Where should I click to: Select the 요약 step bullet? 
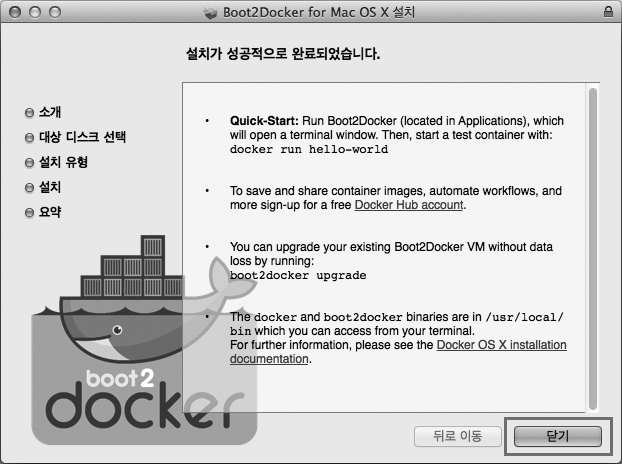29,213
